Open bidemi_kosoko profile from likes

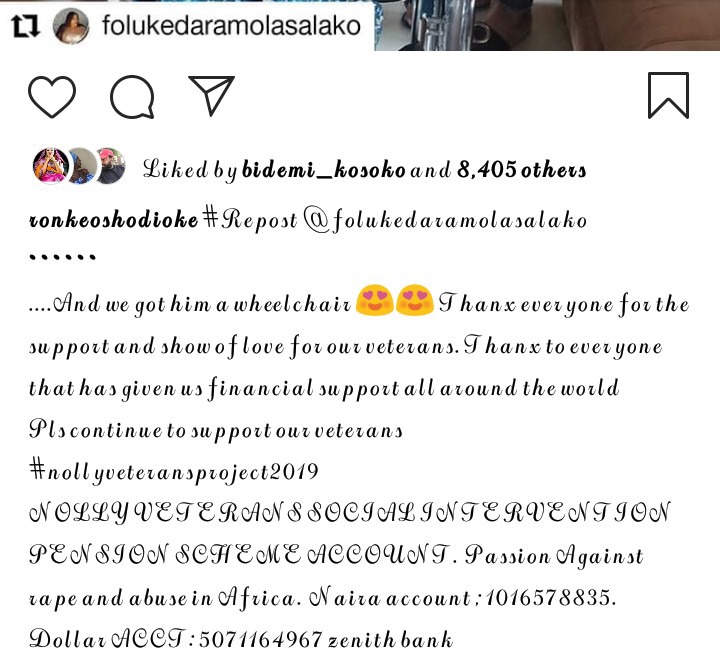(x=324, y=170)
